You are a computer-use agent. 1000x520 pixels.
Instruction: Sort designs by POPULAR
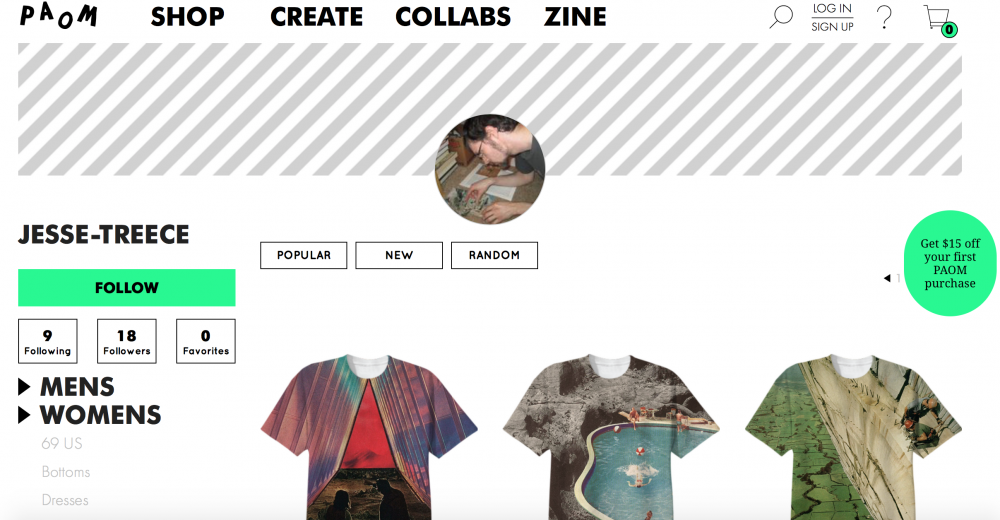tap(304, 255)
